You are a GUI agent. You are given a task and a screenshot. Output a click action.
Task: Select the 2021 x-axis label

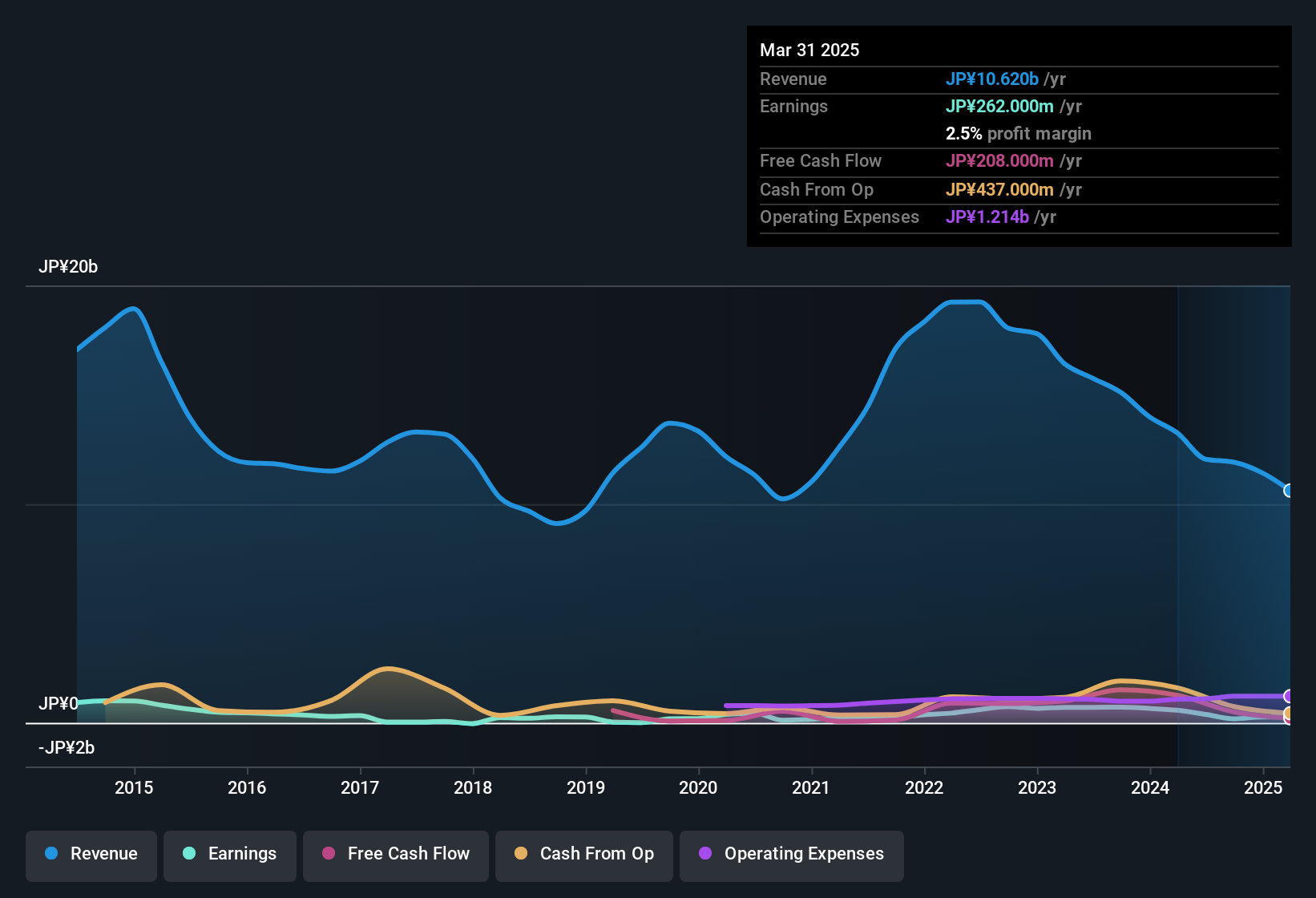(811, 787)
